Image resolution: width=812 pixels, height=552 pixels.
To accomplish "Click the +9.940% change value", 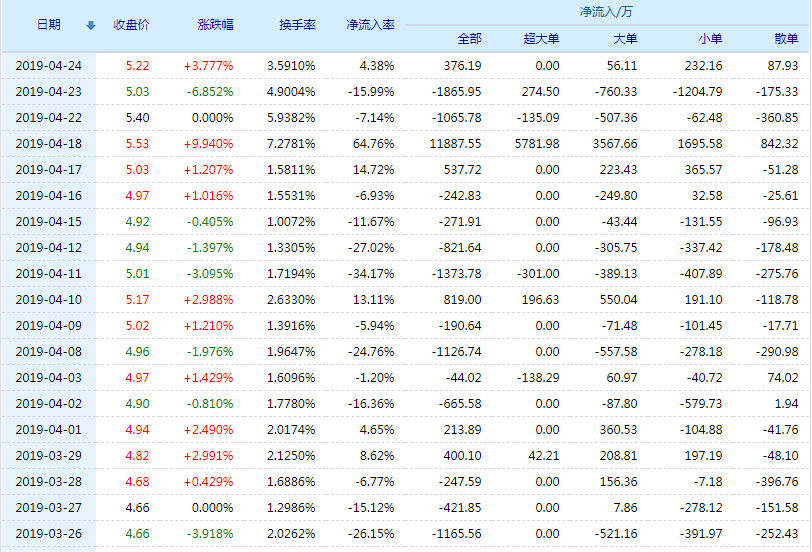I will 208,144.
